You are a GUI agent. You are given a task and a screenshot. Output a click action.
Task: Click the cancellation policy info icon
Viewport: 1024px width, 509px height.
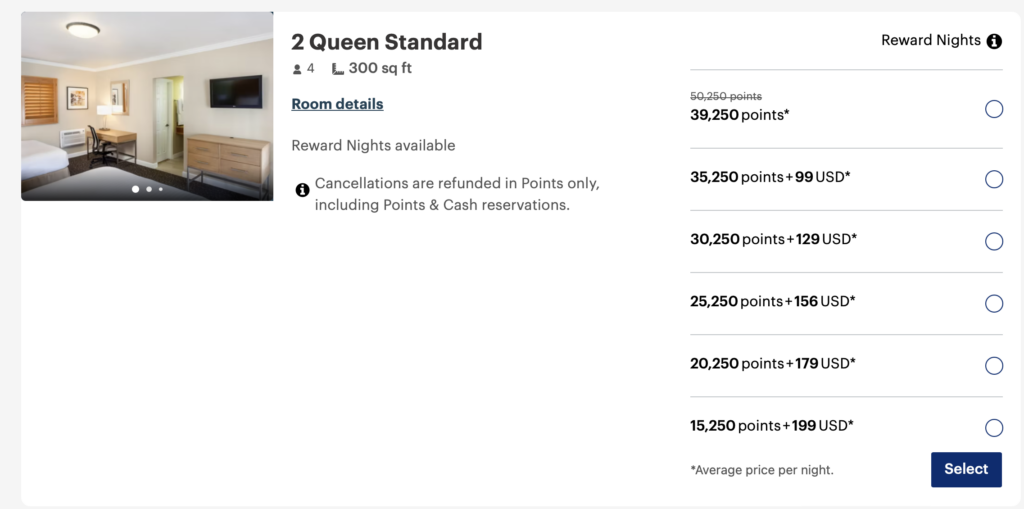coord(302,189)
